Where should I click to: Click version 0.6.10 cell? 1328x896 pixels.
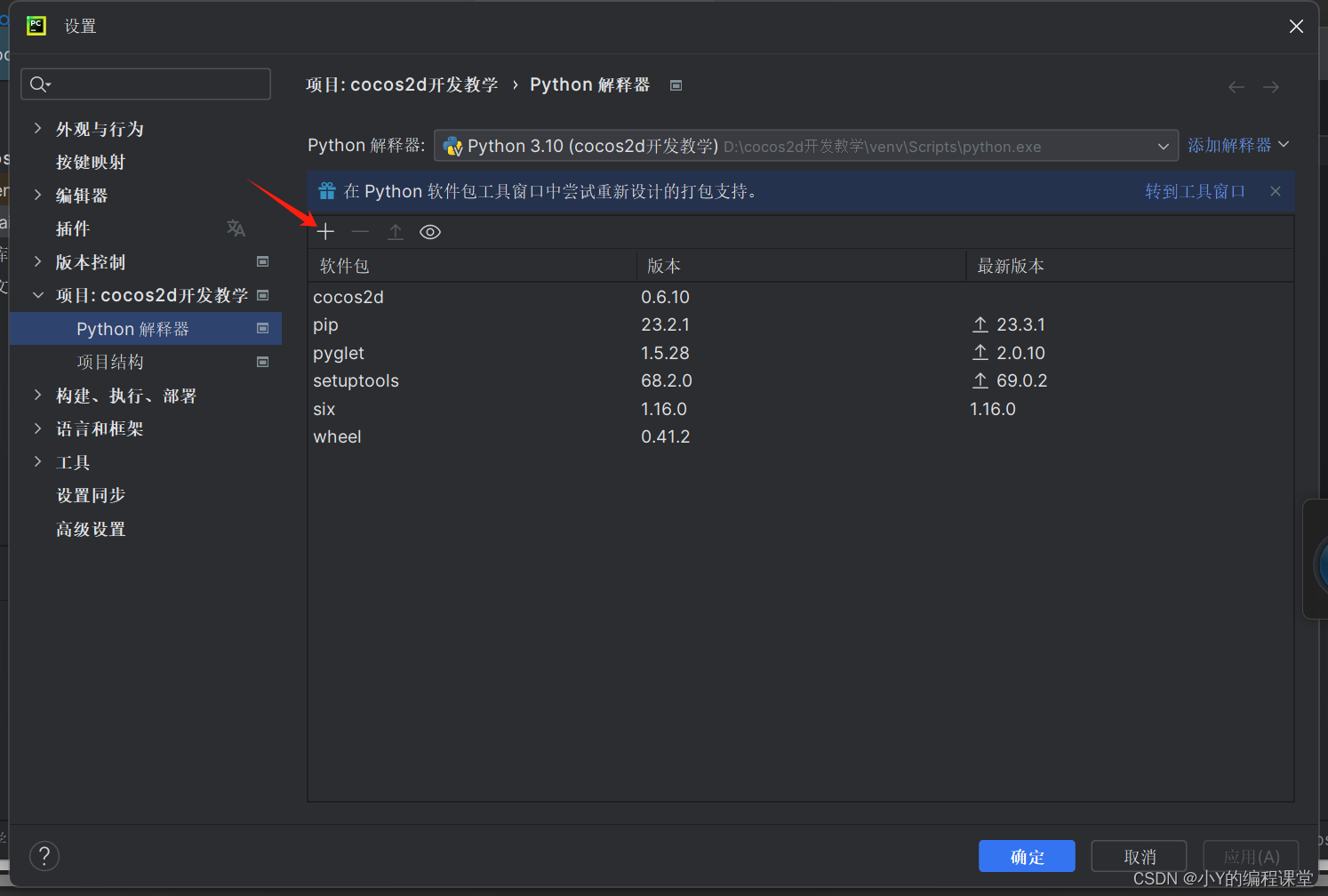tap(666, 297)
